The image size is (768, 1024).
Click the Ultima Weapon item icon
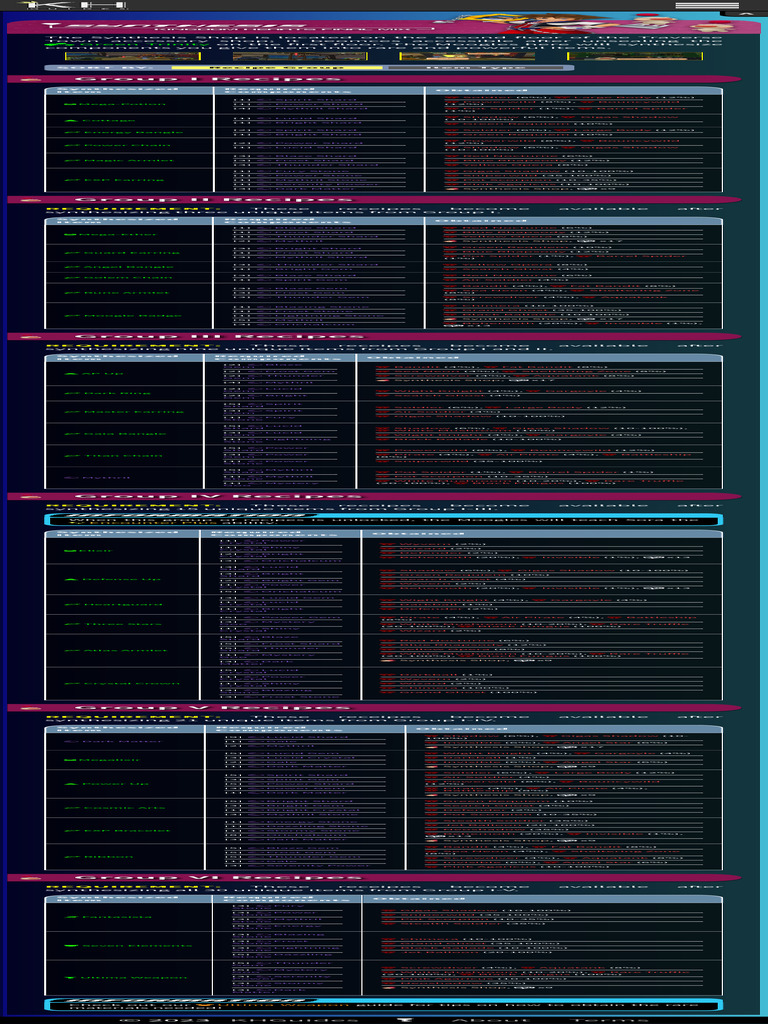point(72,978)
